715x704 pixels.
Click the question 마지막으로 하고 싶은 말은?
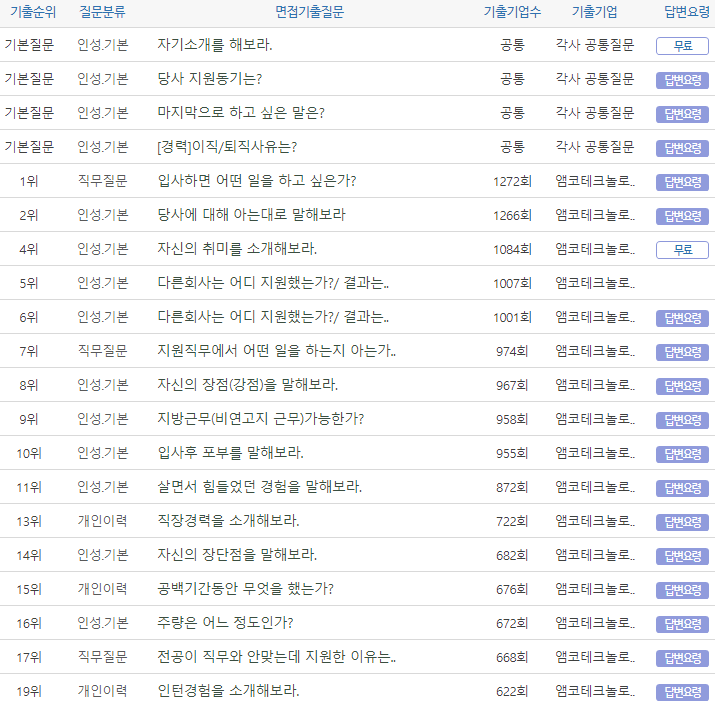(x=241, y=113)
